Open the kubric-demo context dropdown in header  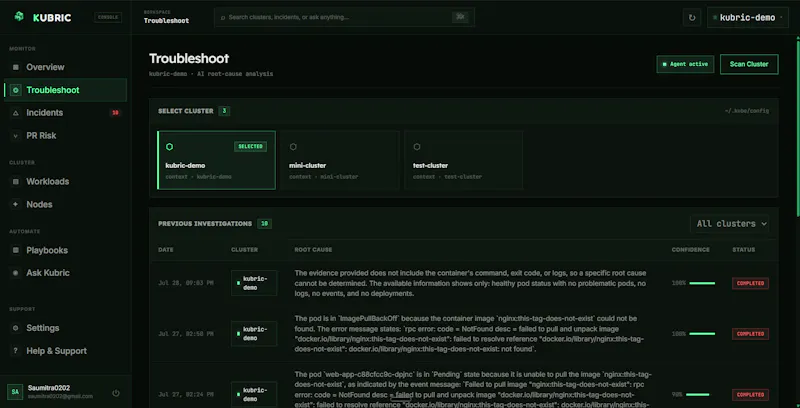point(748,17)
